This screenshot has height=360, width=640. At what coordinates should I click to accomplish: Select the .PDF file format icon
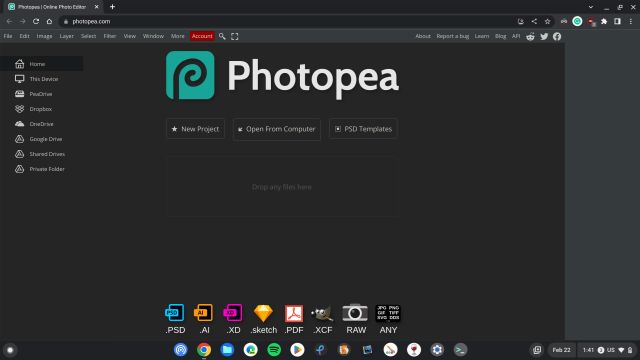click(x=294, y=319)
